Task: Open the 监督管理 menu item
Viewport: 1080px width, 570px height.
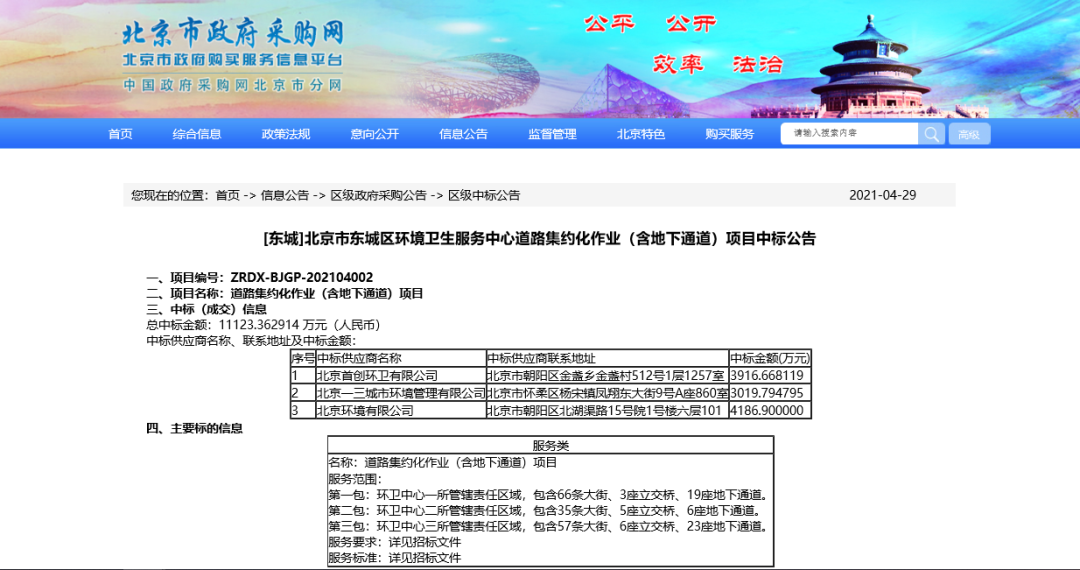Action: click(x=552, y=134)
